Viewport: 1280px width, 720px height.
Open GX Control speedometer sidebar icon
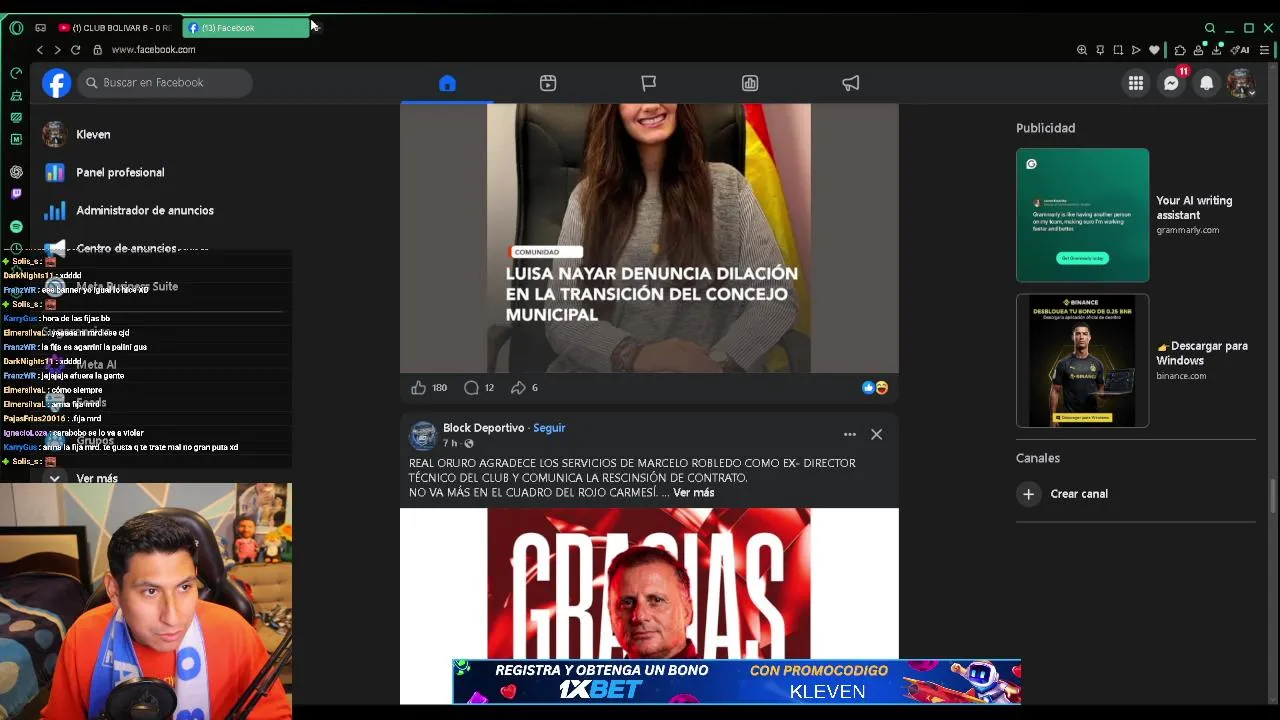pyautogui.click(x=16, y=73)
